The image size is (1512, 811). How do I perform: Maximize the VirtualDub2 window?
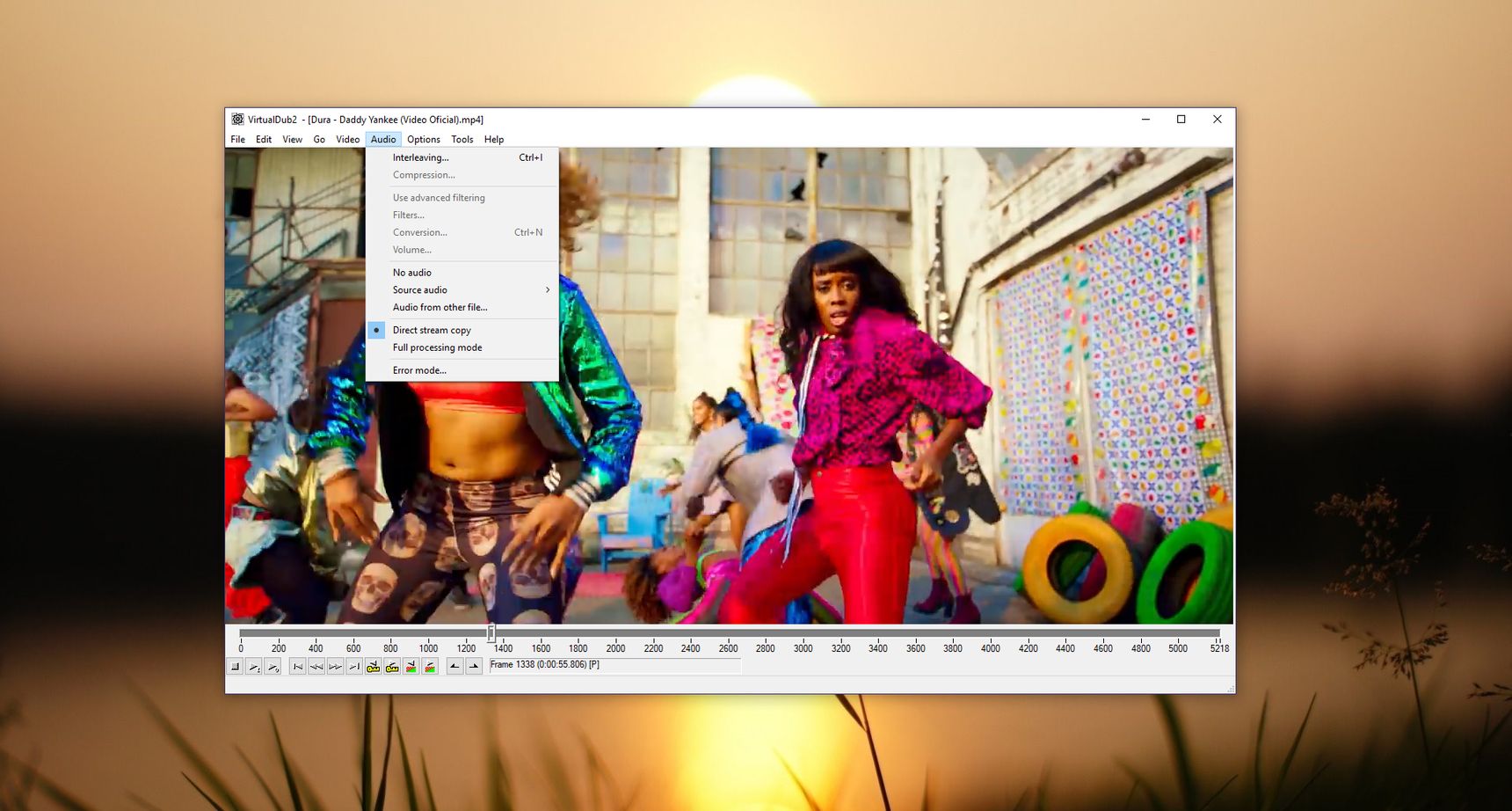point(1181,120)
